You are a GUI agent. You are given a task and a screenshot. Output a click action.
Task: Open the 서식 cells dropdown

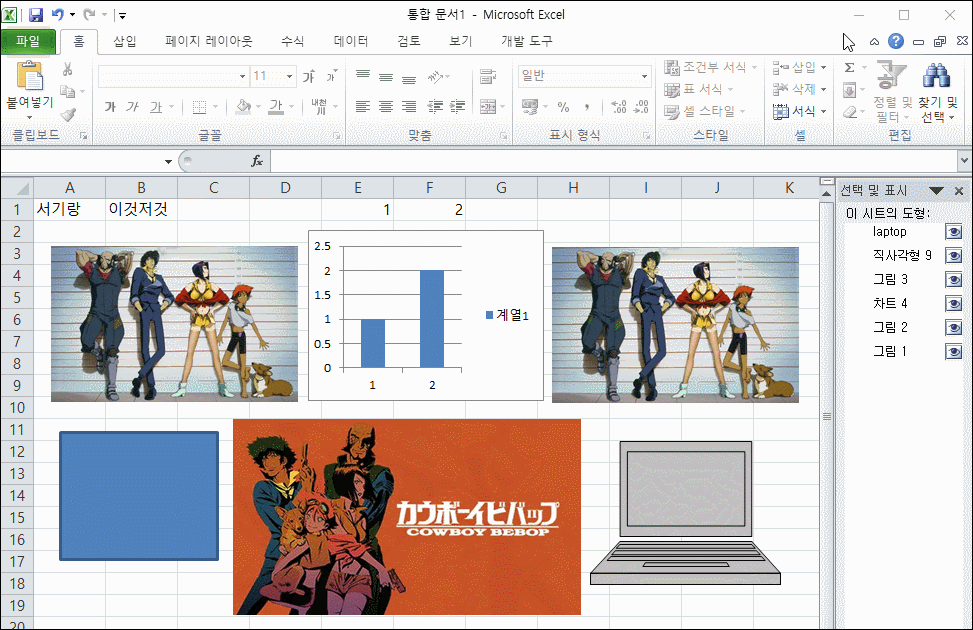click(x=799, y=112)
